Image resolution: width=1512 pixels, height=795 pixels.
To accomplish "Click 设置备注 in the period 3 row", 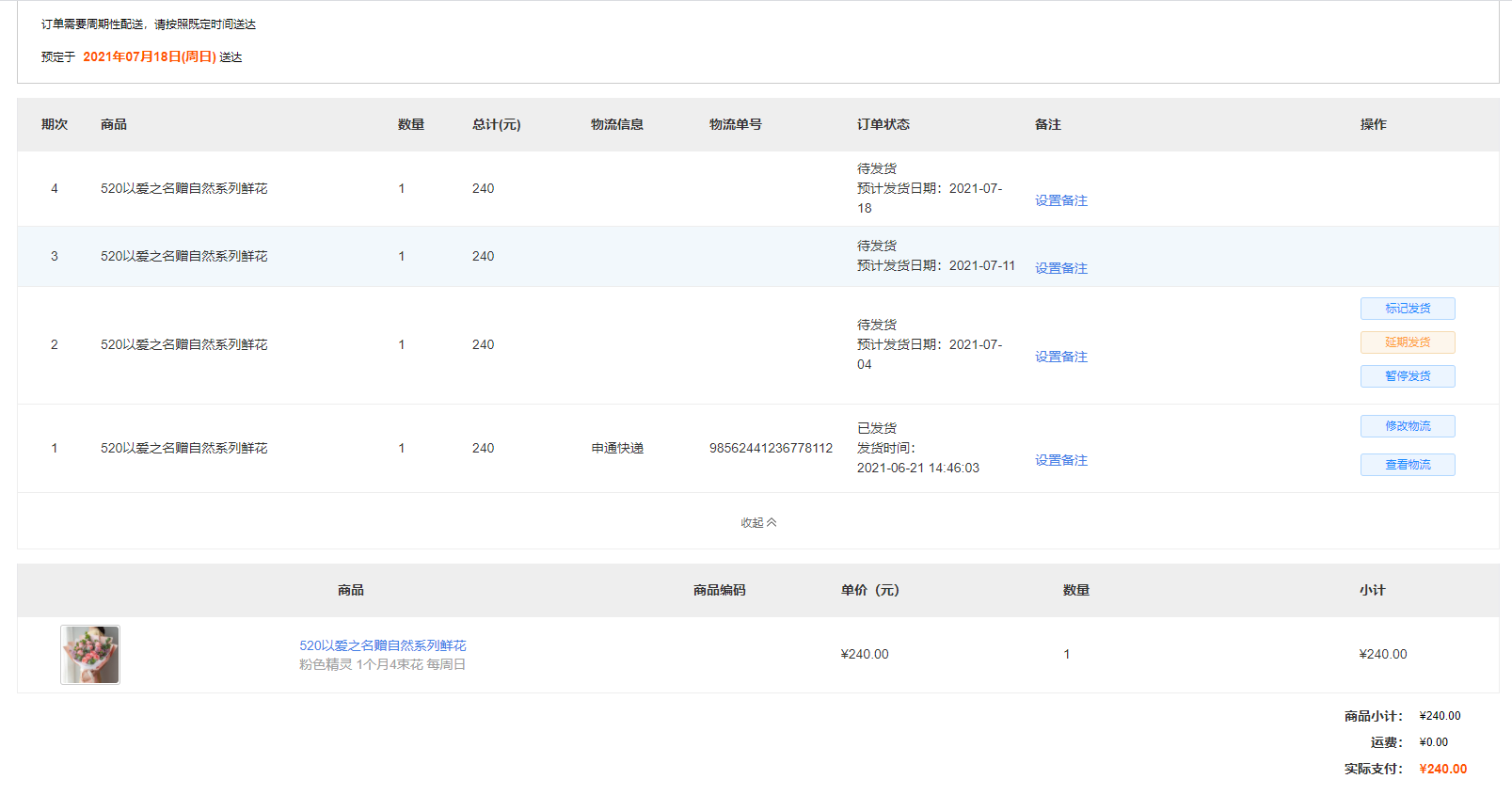I will pos(1060,268).
